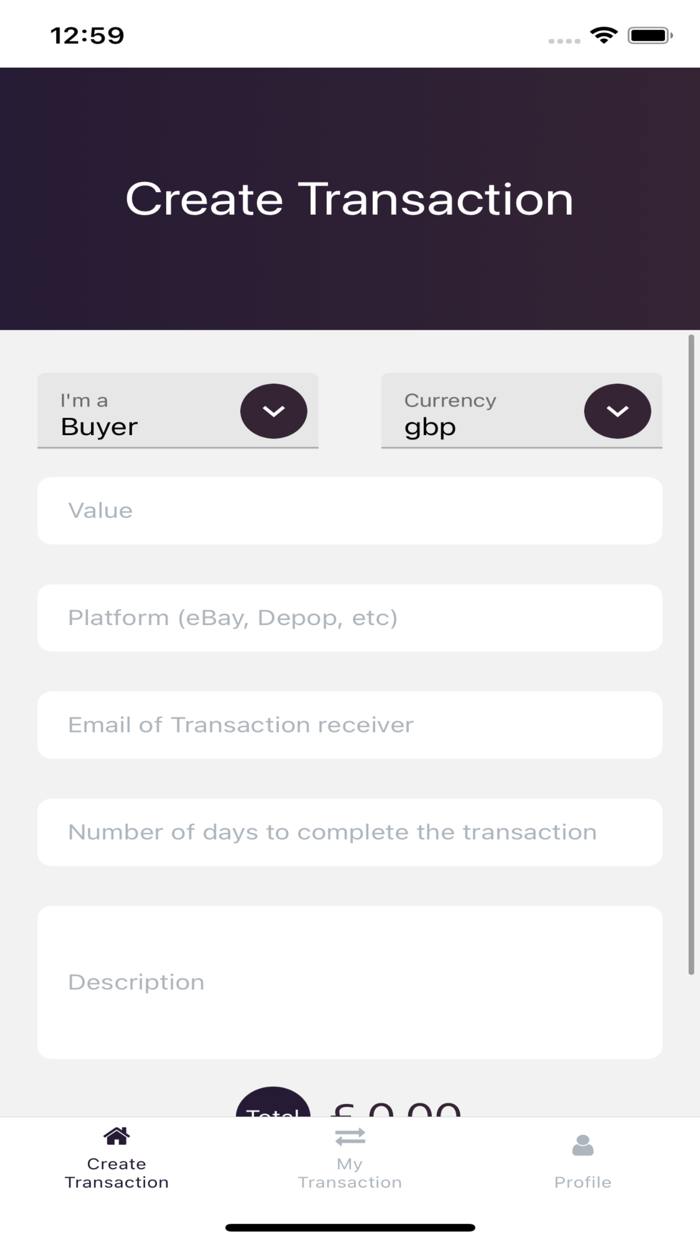Expand the chevron beside Buyer
This screenshot has height=1244, width=700.
(273, 411)
